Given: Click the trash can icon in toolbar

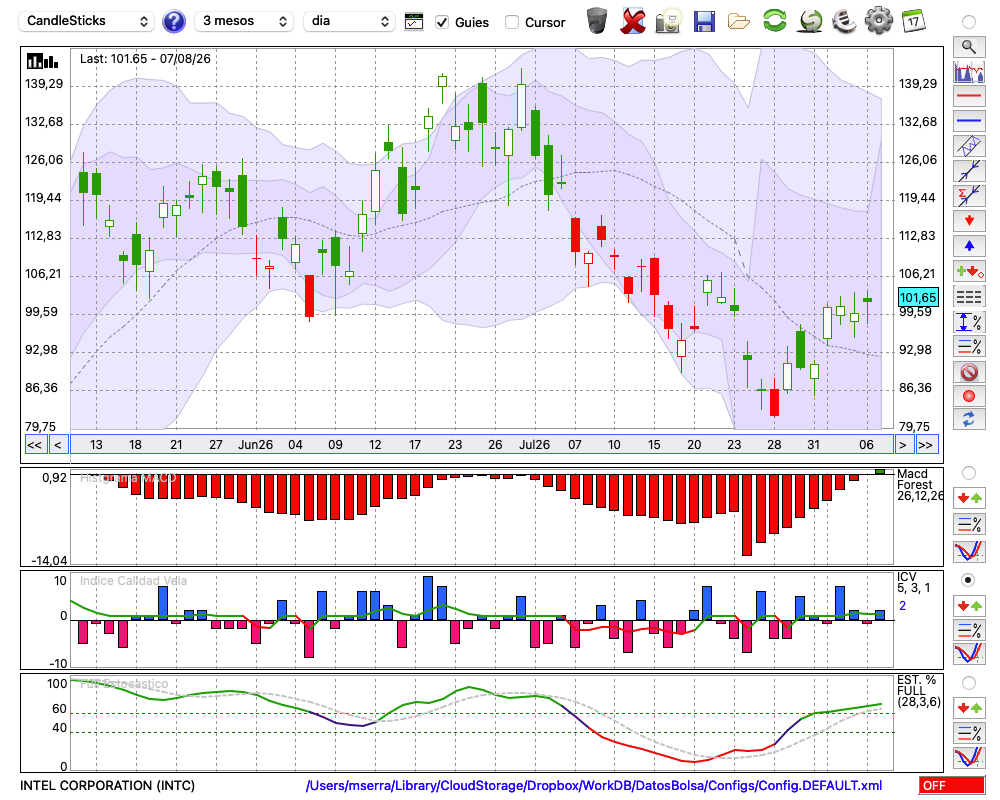Looking at the screenshot, I should 597,21.
